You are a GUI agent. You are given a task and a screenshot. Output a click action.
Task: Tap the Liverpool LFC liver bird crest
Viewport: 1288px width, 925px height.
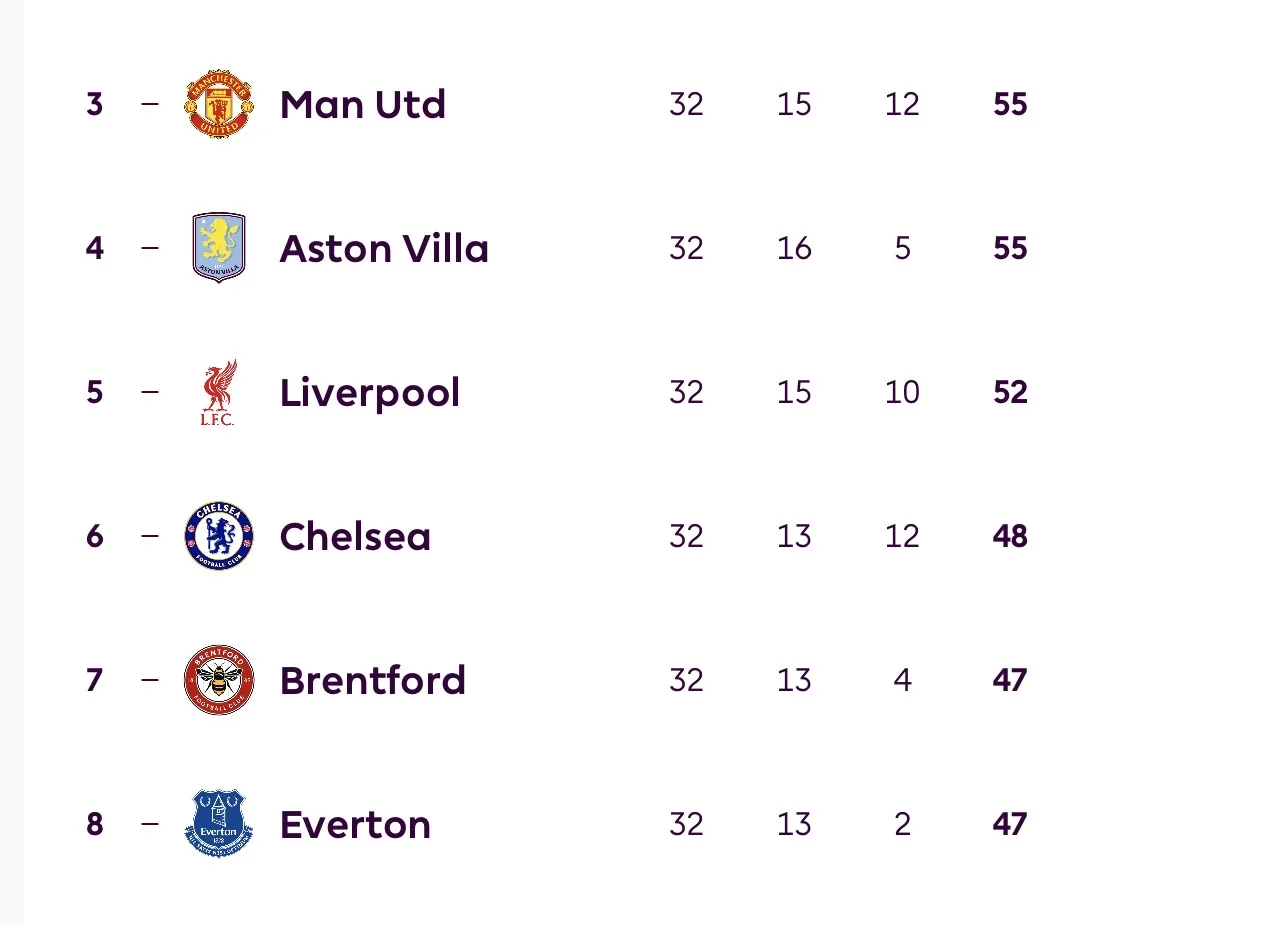218,392
